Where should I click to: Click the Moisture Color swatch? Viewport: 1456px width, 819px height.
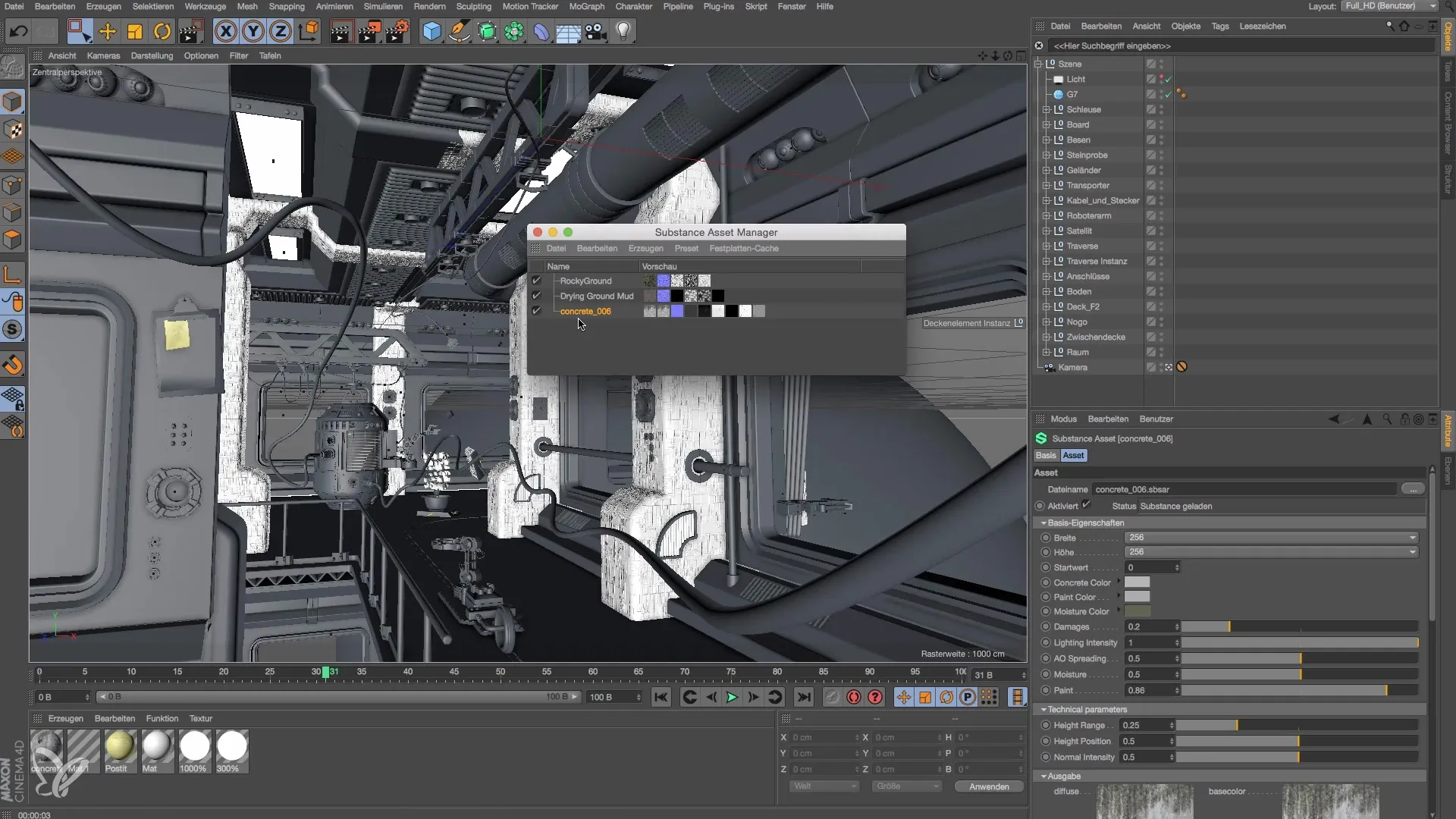(x=1137, y=611)
